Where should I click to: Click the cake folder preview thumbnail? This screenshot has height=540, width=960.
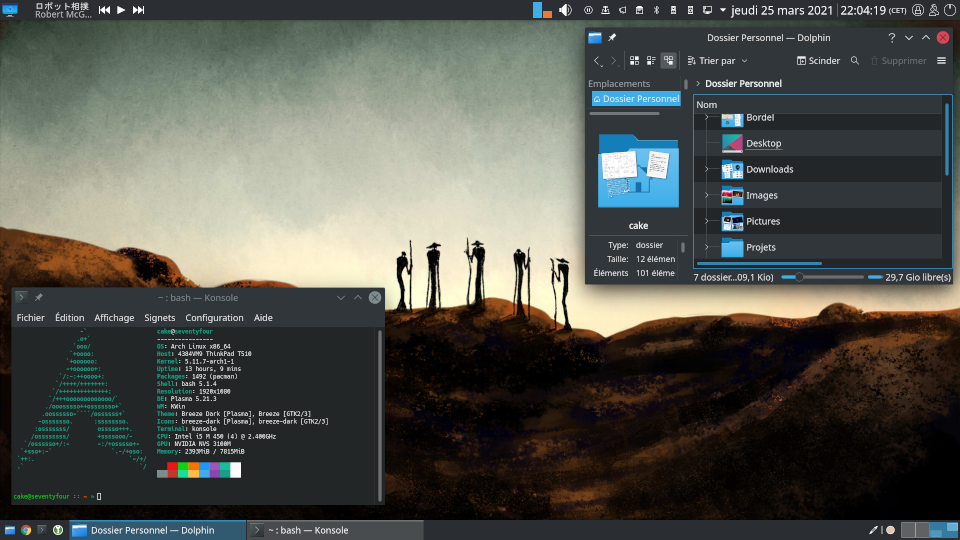tap(638, 171)
